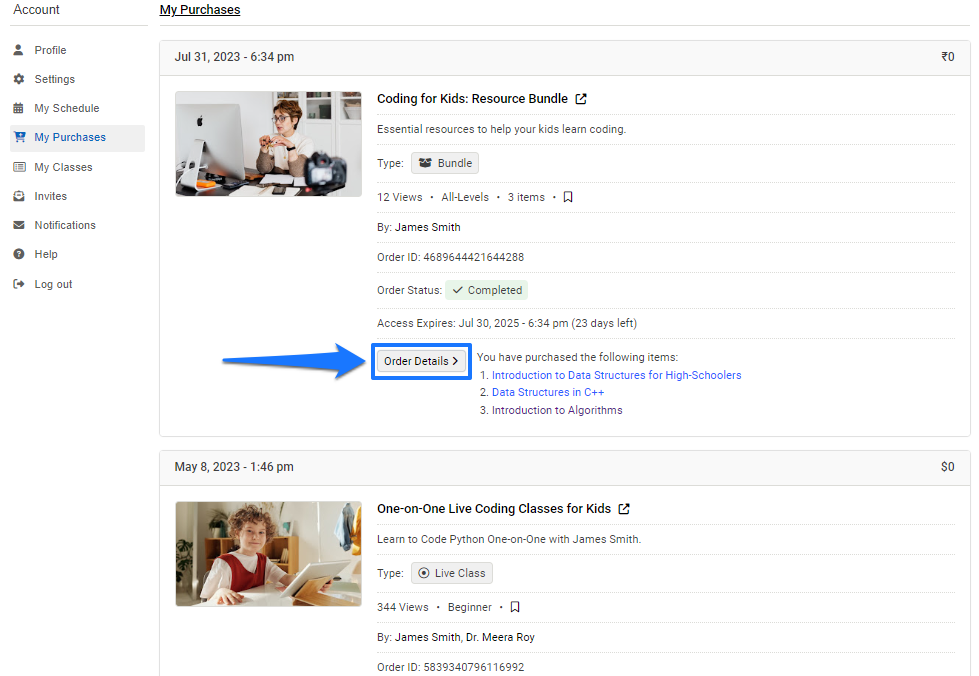Image resolution: width=979 pixels, height=676 pixels.
Task: Open One-on-One Live Coding external link icon
Action: tap(624, 509)
